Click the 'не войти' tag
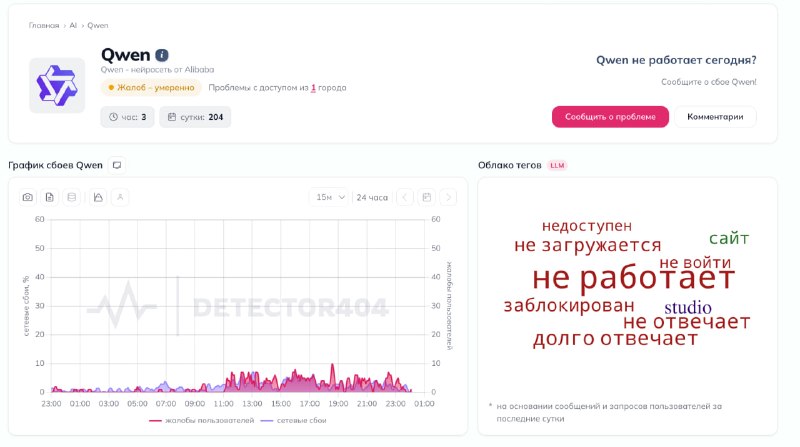Image resolution: width=800 pixels, height=447 pixels. click(x=695, y=263)
